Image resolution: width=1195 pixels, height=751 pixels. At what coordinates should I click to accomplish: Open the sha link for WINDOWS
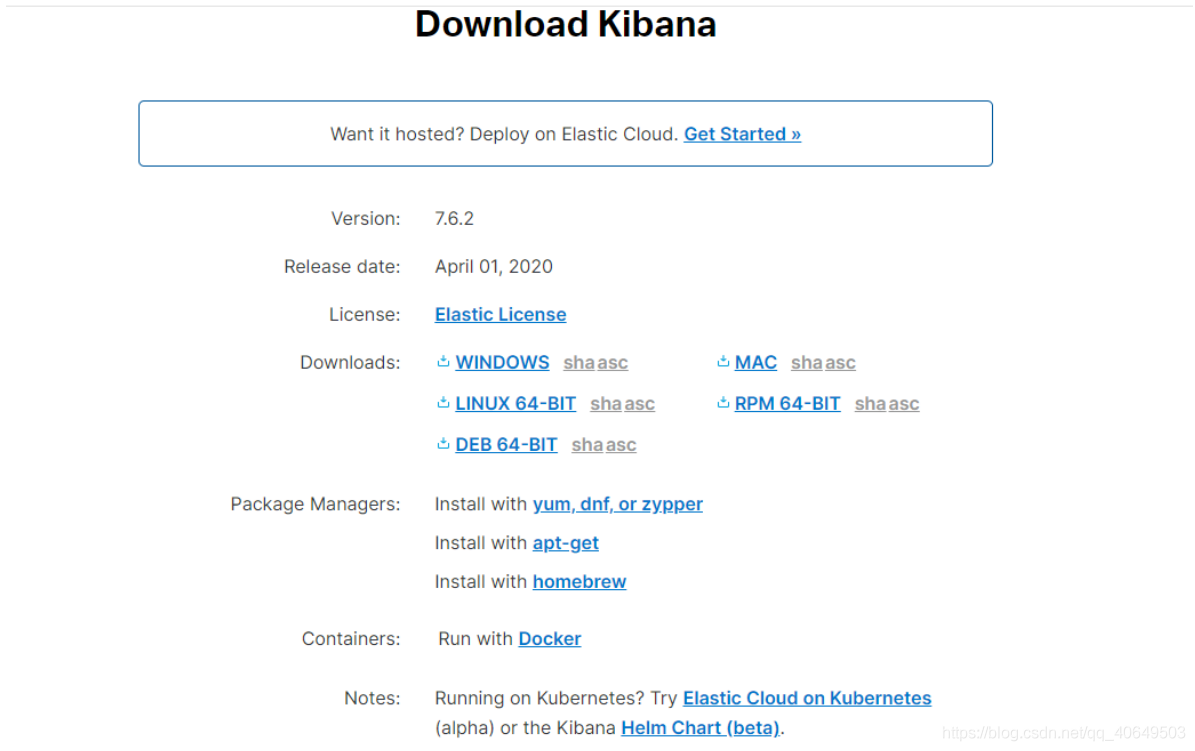(579, 363)
